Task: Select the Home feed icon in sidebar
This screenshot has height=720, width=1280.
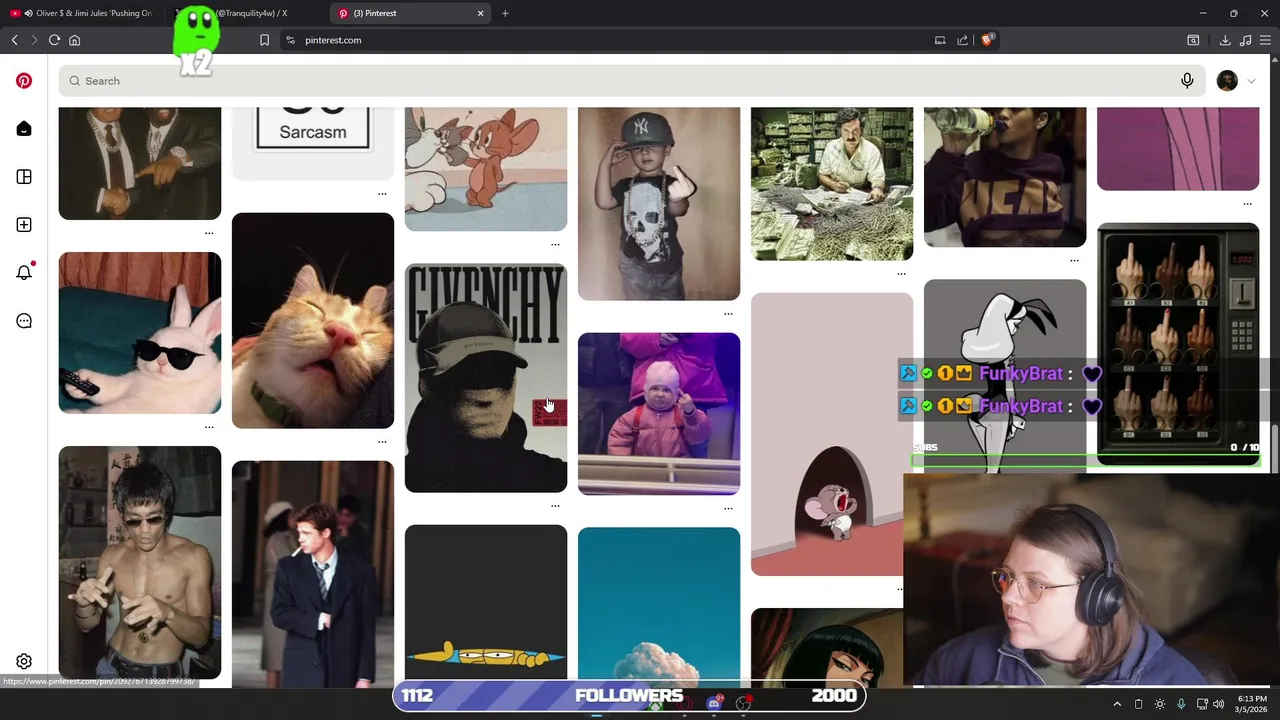Action: [24, 129]
